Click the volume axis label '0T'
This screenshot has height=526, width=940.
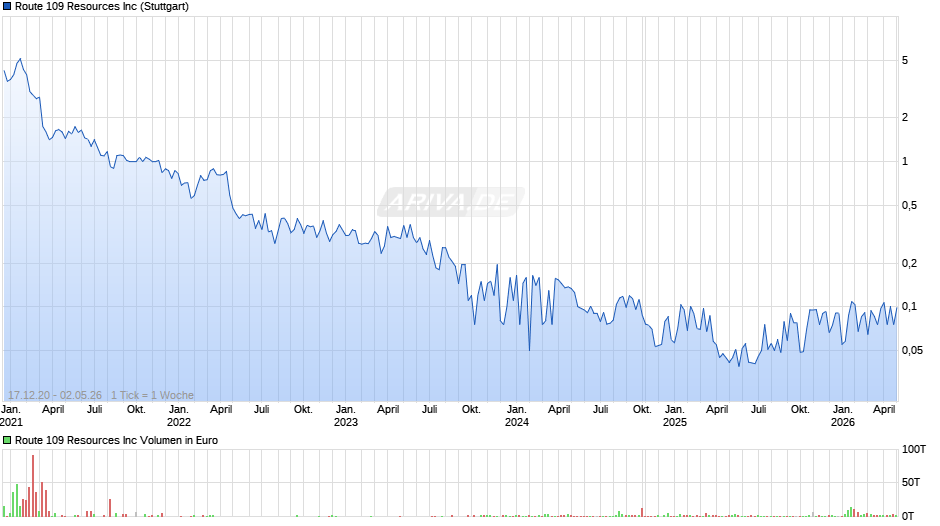pos(908,516)
